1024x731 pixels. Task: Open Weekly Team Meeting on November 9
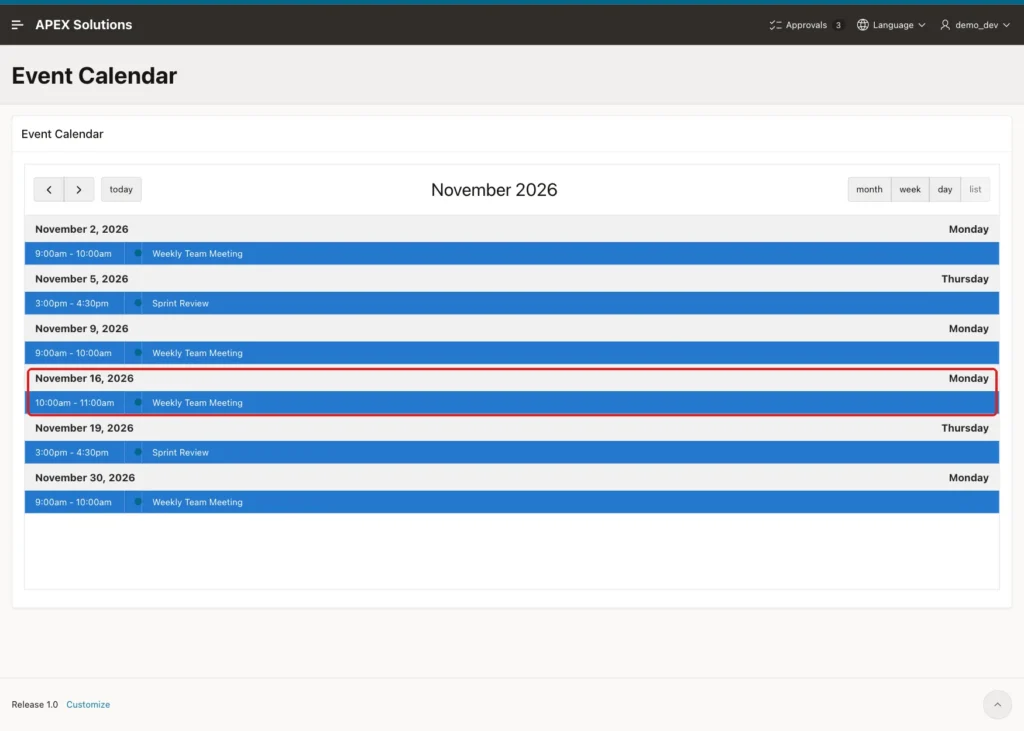click(x=512, y=353)
